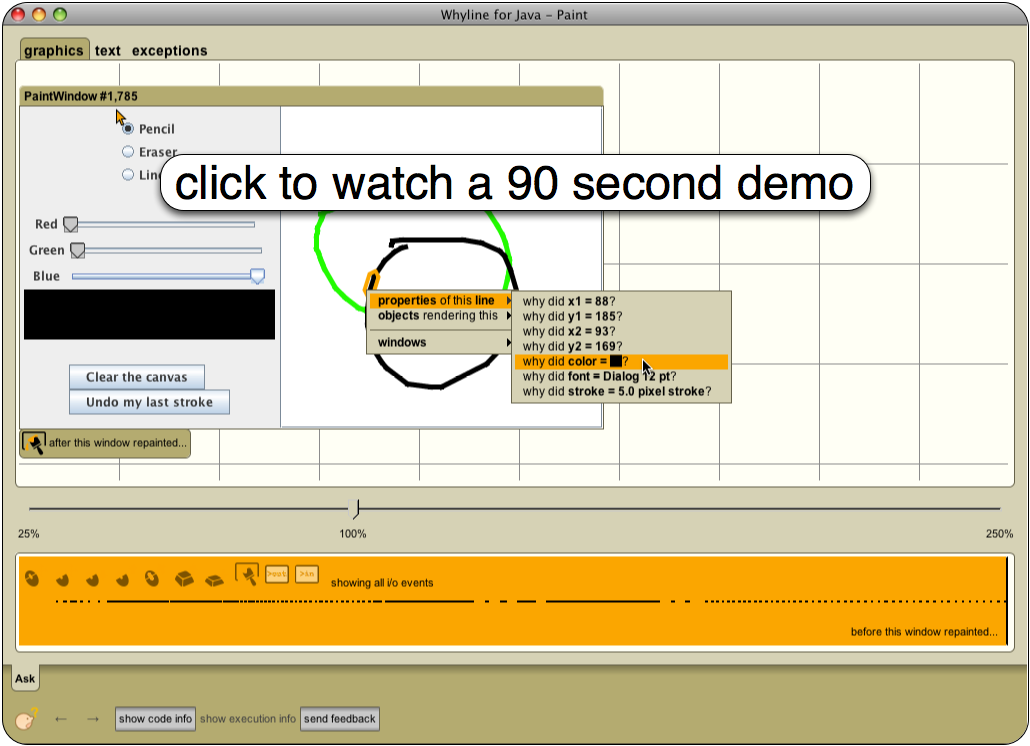This screenshot has width=1030, height=746.
Task: Select the Eraser radio button
Action: click(128, 152)
